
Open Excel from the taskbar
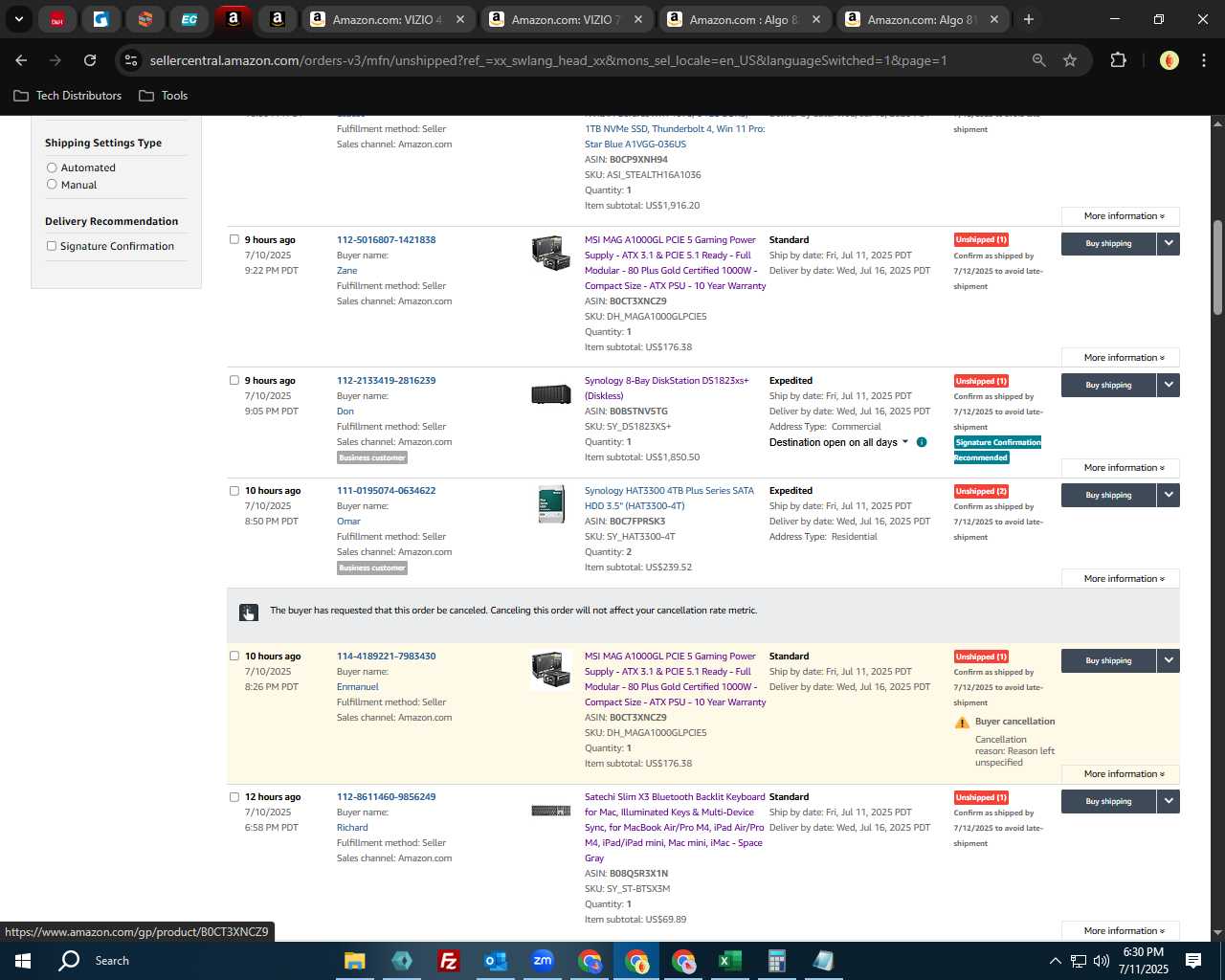tap(729, 961)
